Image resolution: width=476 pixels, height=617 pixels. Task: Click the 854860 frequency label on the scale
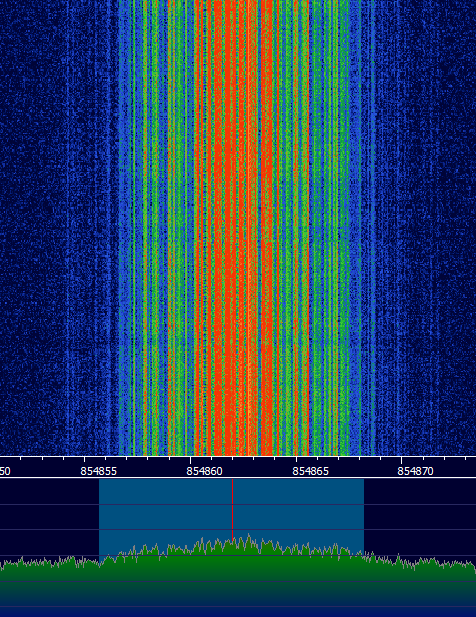coord(204,471)
